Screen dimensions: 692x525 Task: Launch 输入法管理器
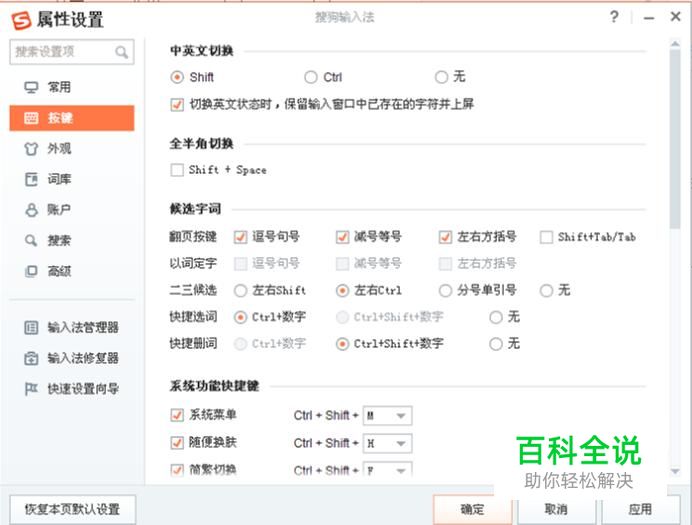coord(71,327)
